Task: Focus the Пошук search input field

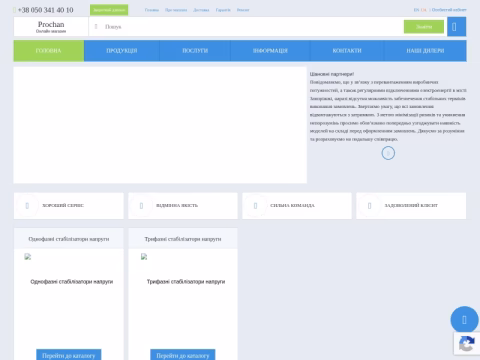Action: pos(252,27)
